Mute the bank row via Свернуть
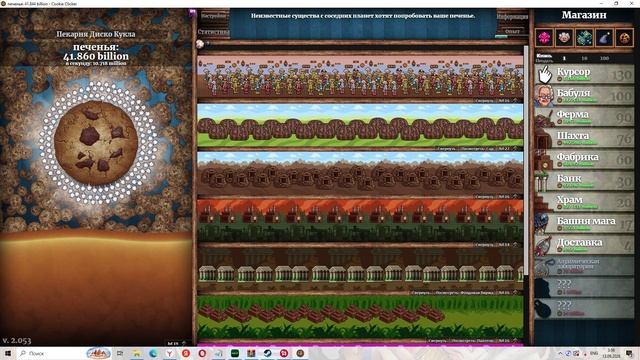The width and height of the screenshot is (640, 360). (x=420, y=293)
